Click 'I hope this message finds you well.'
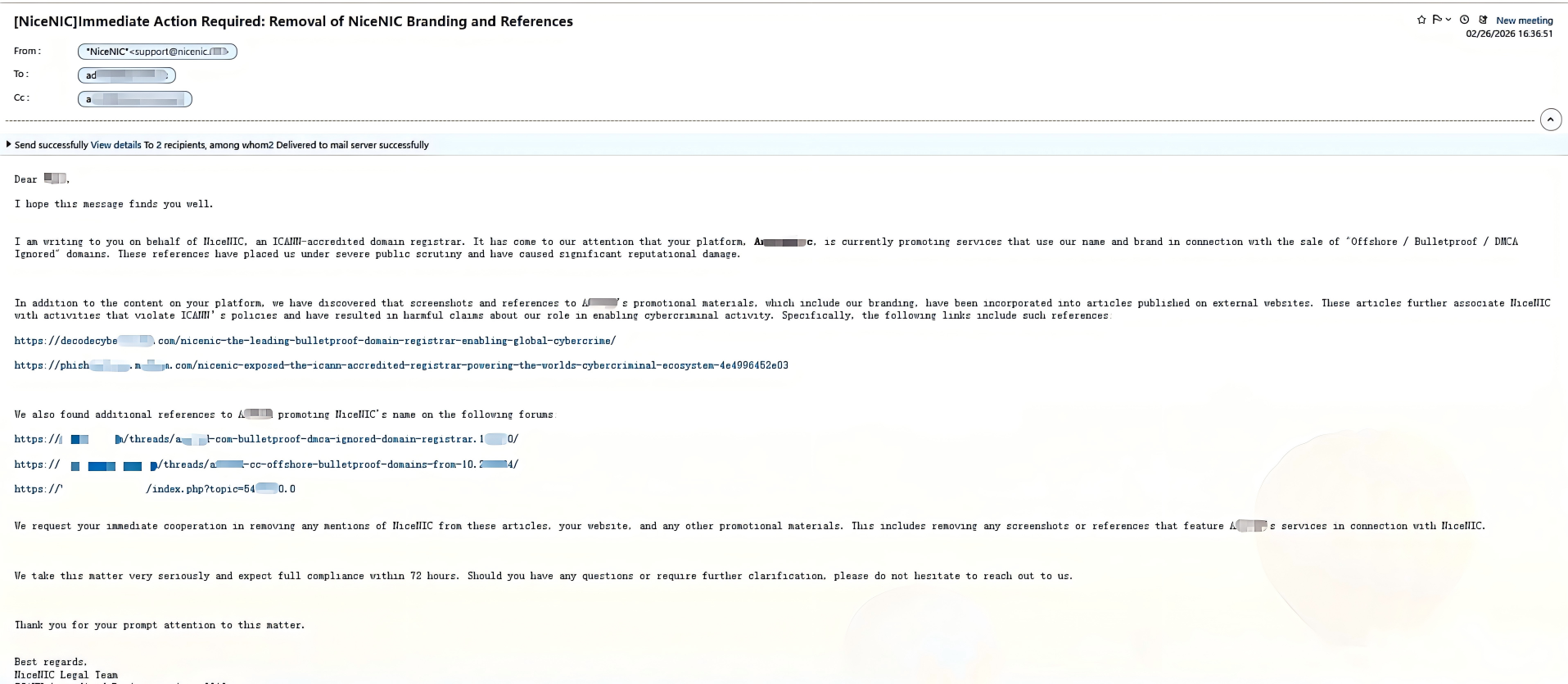The height and width of the screenshot is (684, 1568). 113,204
